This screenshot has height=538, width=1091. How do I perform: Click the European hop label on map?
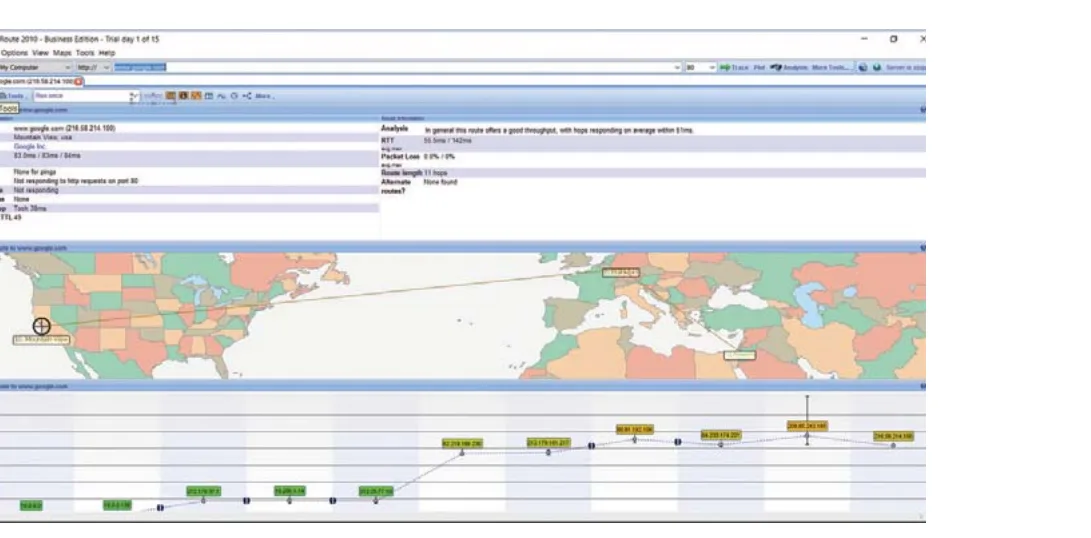coord(621,272)
